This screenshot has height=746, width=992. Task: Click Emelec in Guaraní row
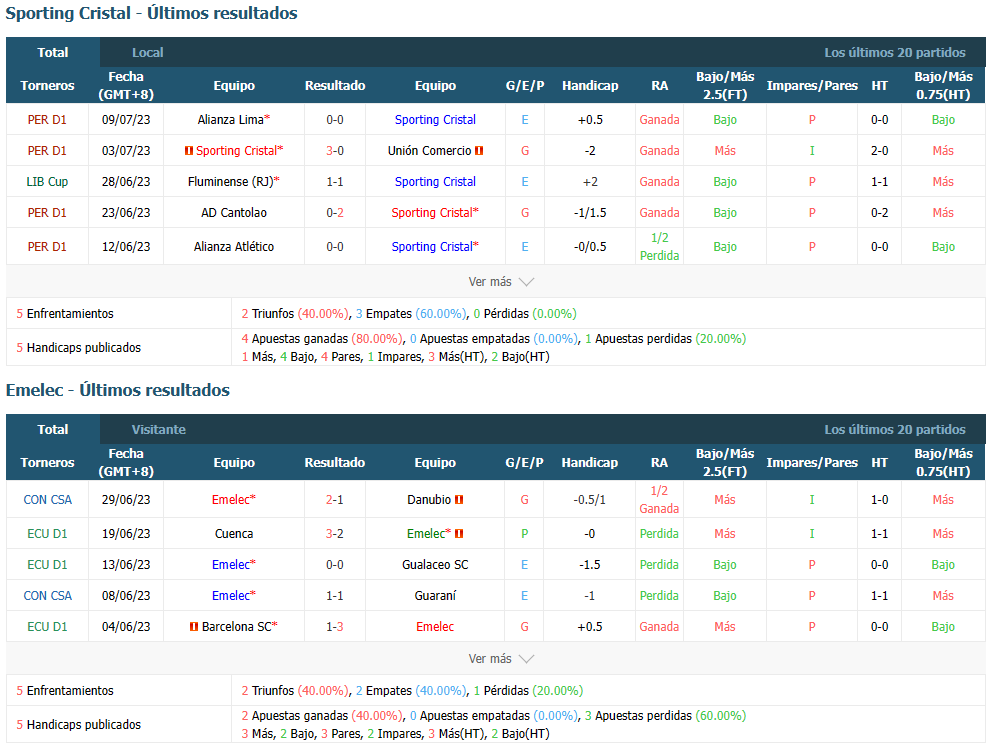tap(233, 595)
